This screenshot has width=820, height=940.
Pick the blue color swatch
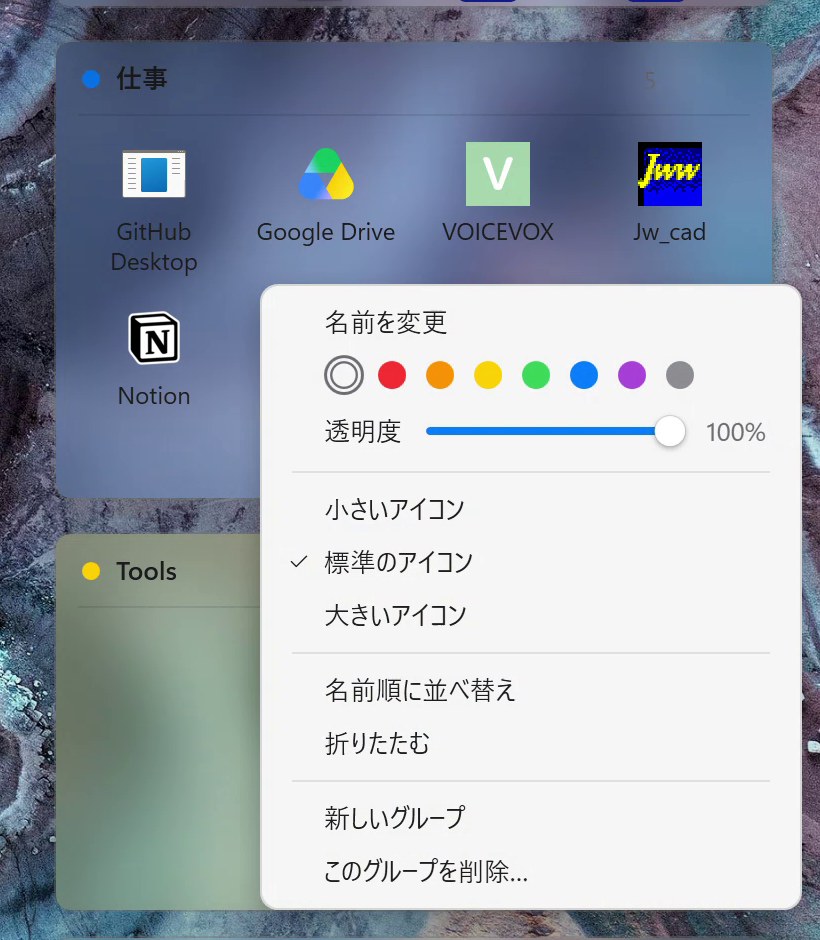tap(584, 375)
